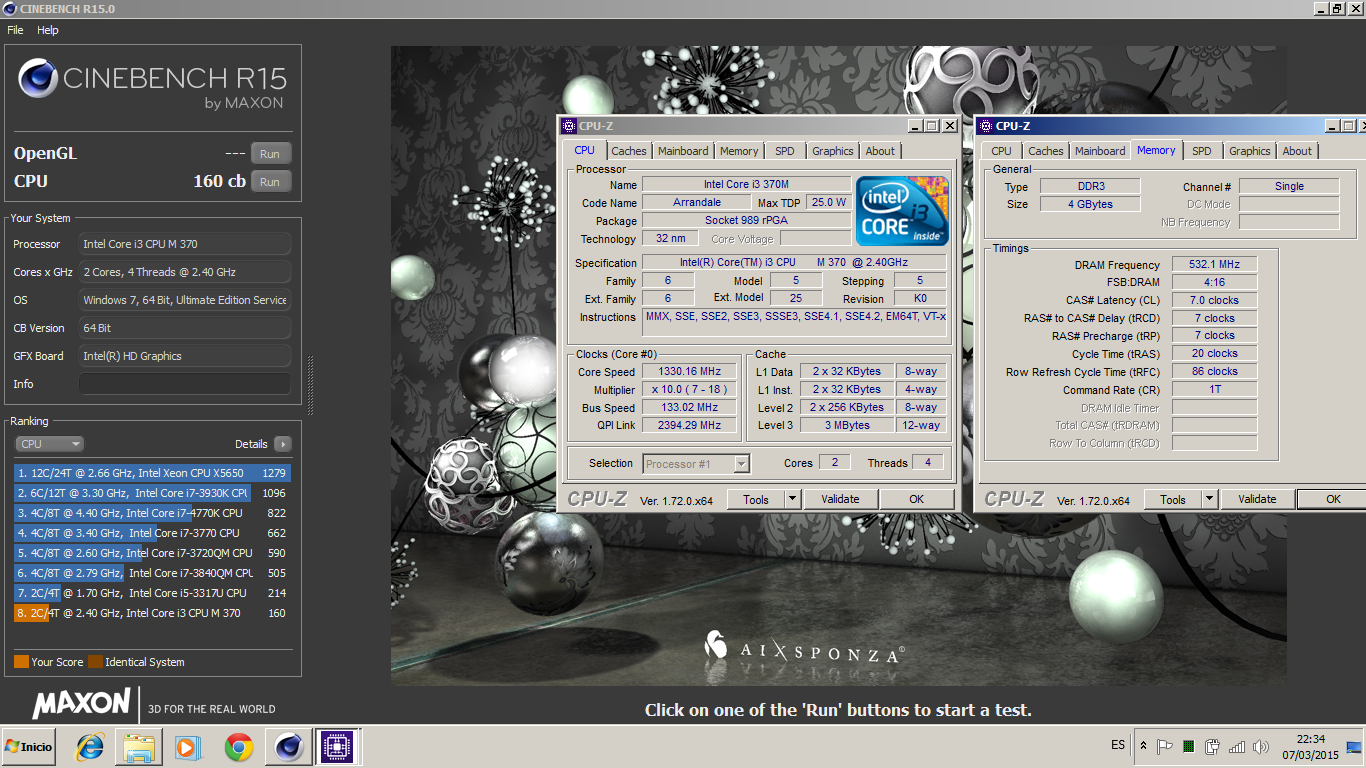The image size is (1366, 768).
Task: Switch to Mainboard tab in left CPU-Z
Action: 683,151
